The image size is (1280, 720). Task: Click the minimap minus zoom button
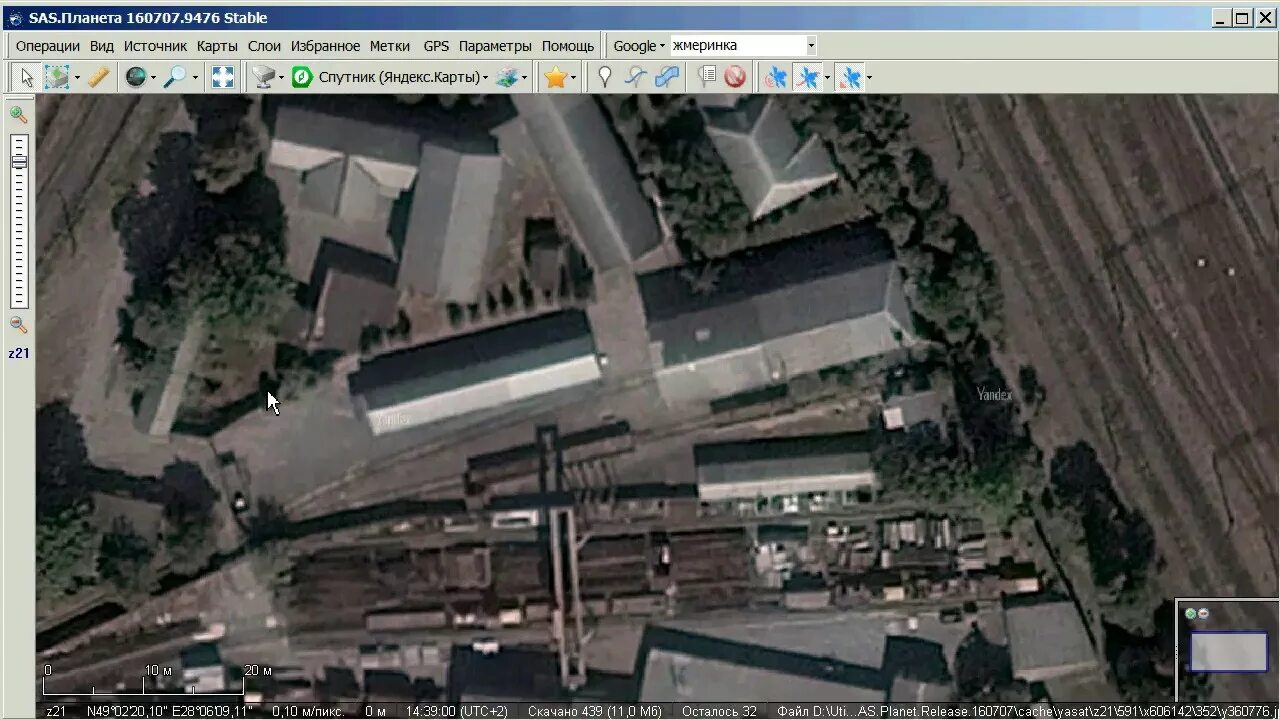[x=1202, y=614]
